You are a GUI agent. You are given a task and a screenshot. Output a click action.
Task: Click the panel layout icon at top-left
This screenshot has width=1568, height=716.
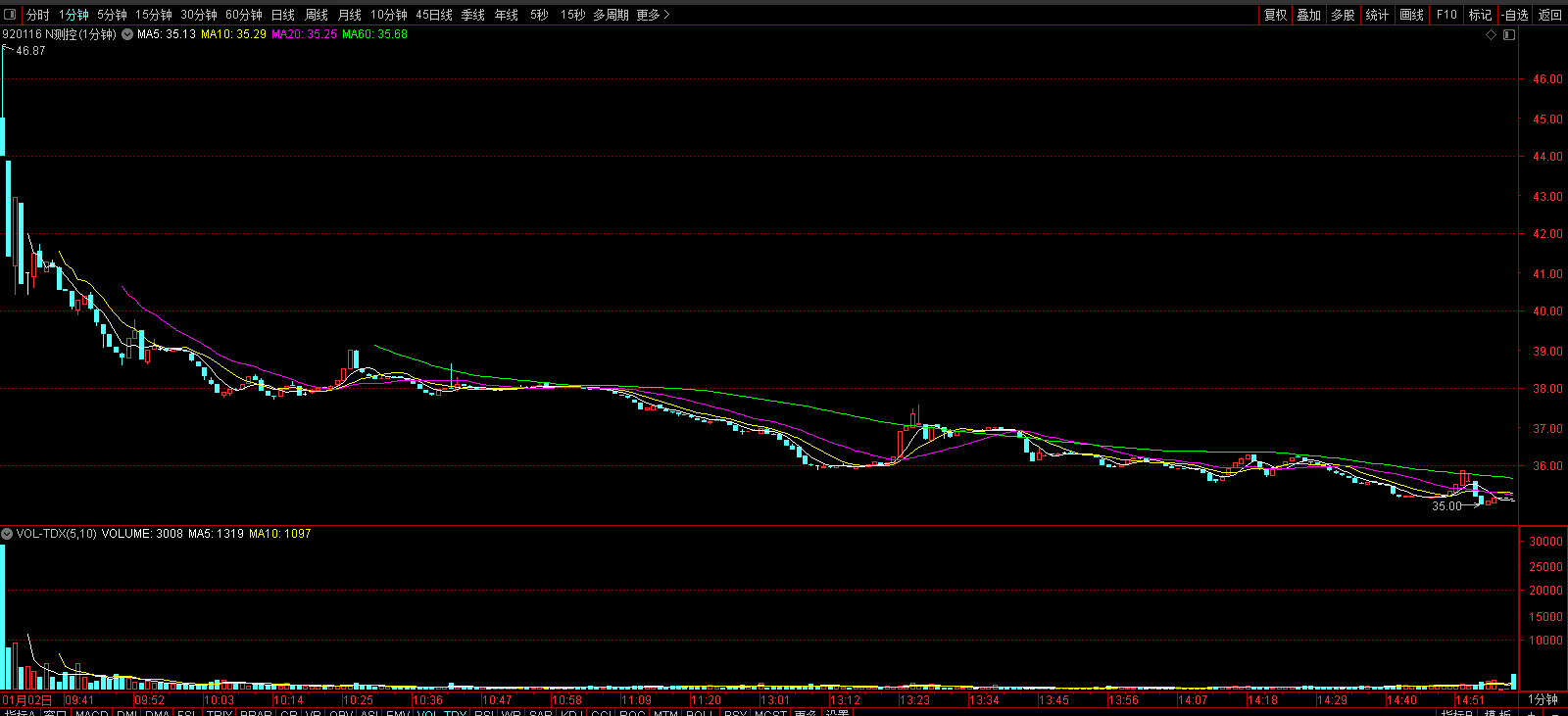coord(10,15)
